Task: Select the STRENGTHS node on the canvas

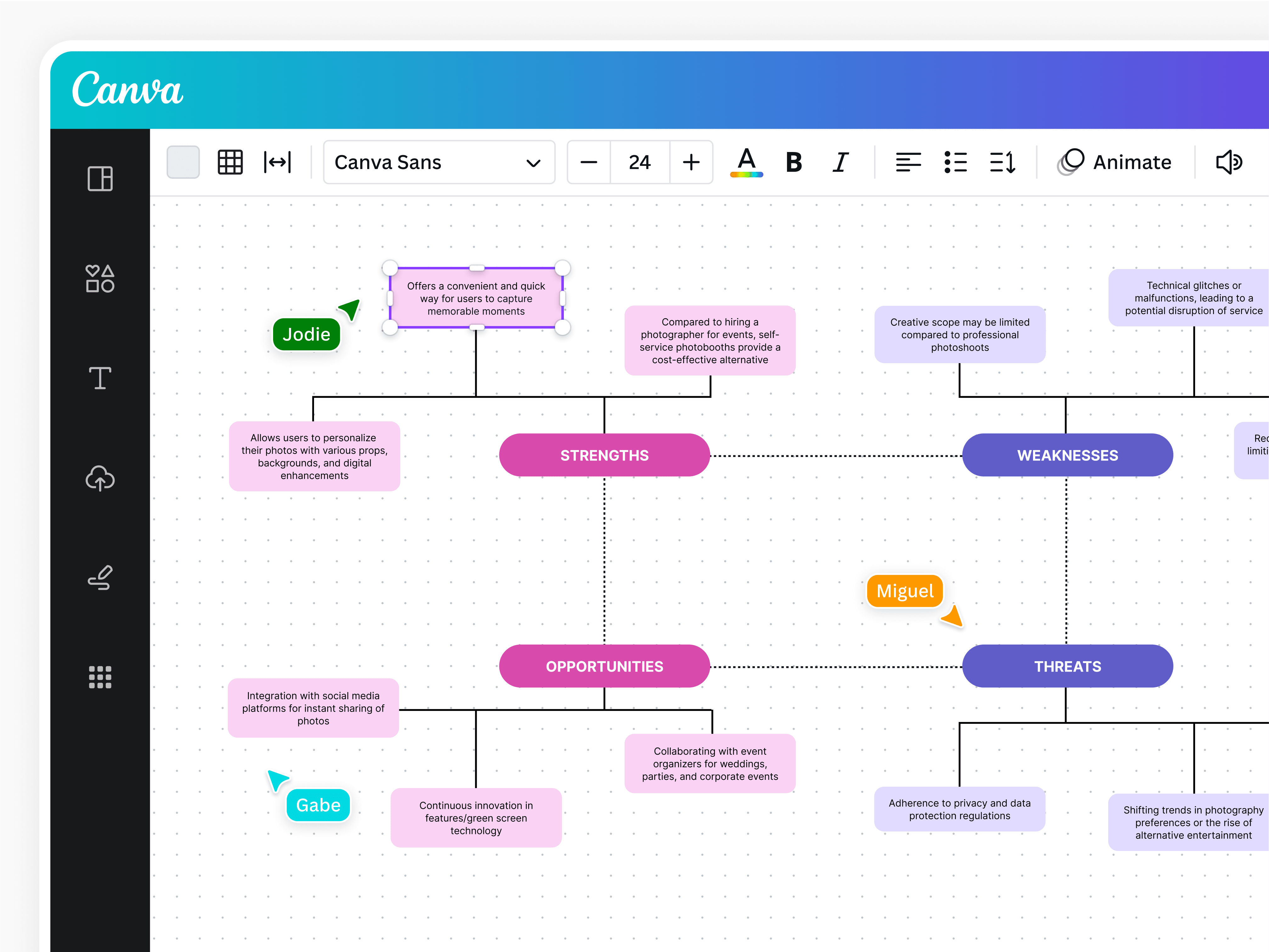Action: pyautogui.click(x=604, y=455)
